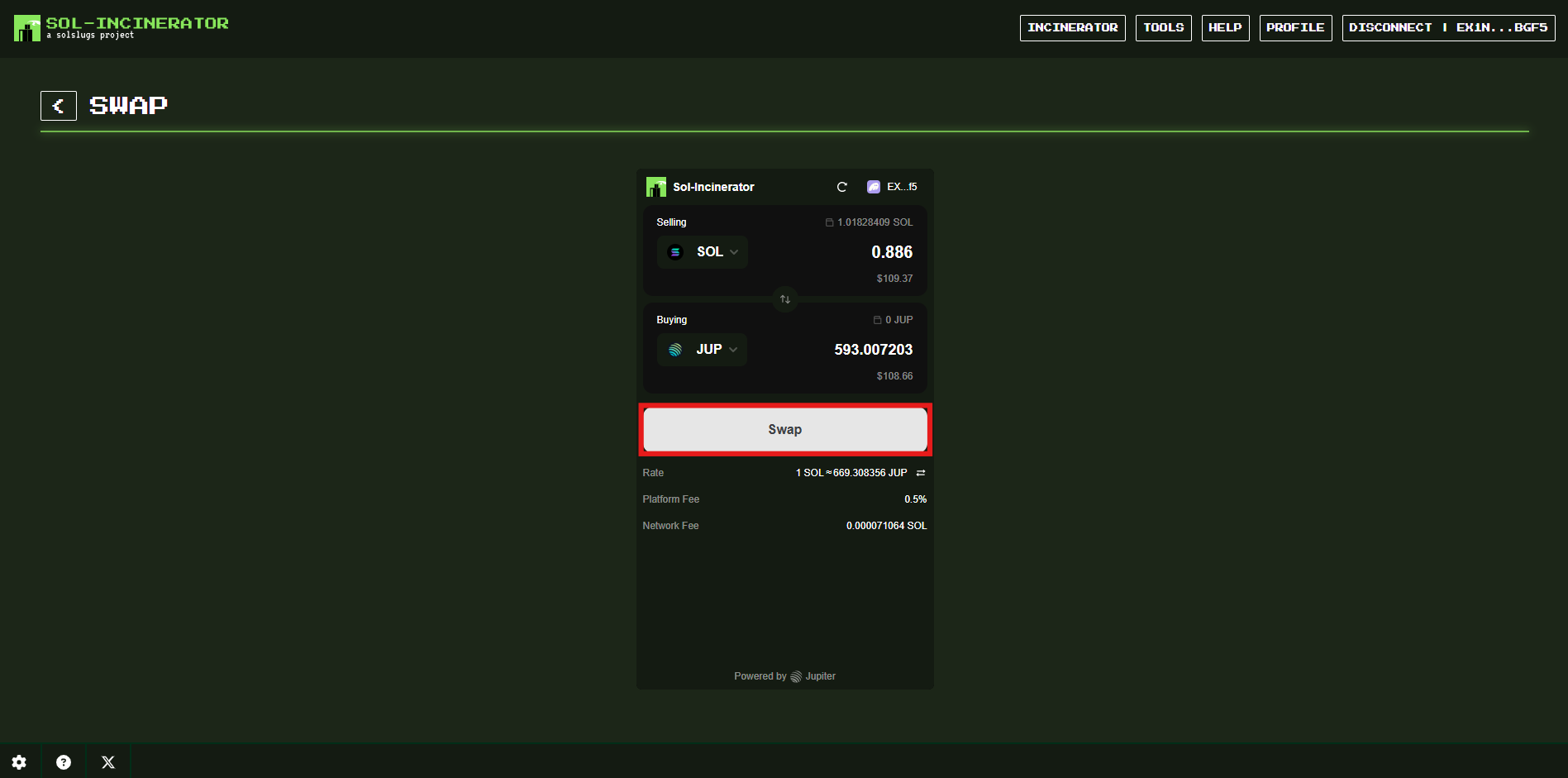Click the wallet icon labeled EX...f5
The image size is (1568, 778).
[x=892, y=187]
